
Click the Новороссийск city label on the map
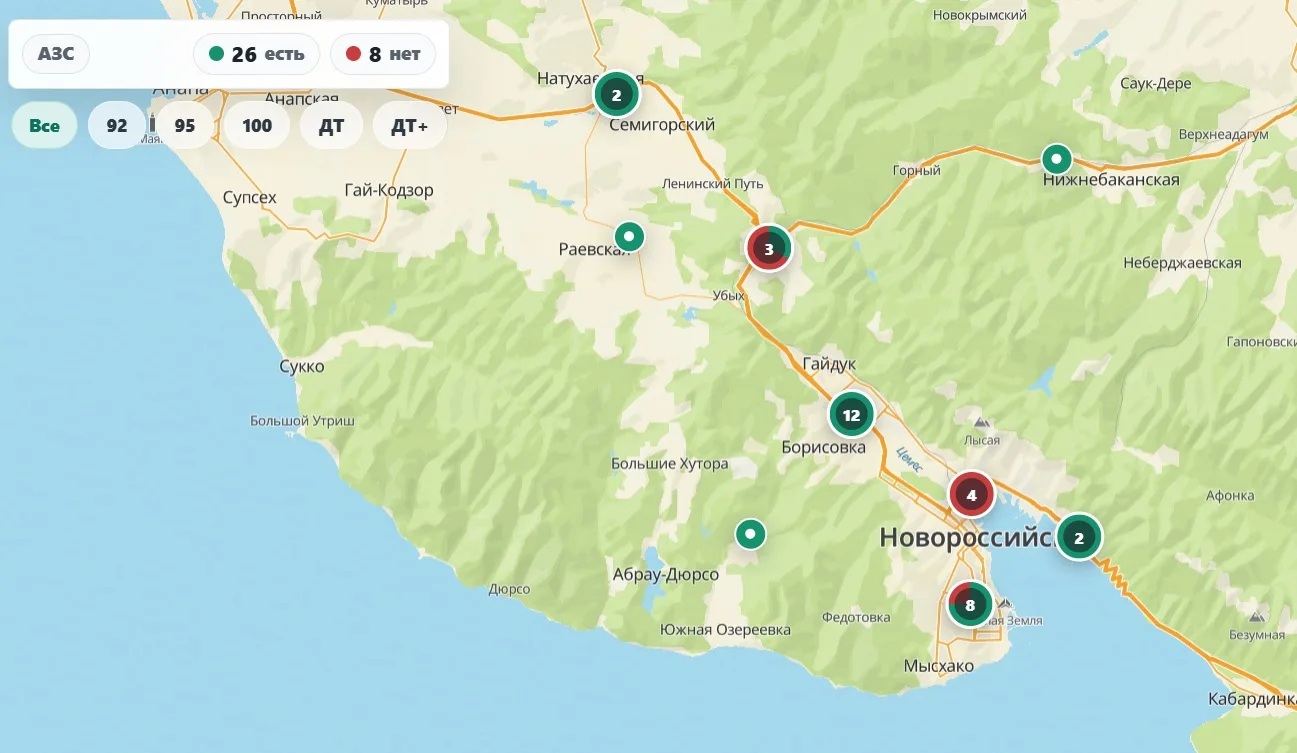pos(968,537)
